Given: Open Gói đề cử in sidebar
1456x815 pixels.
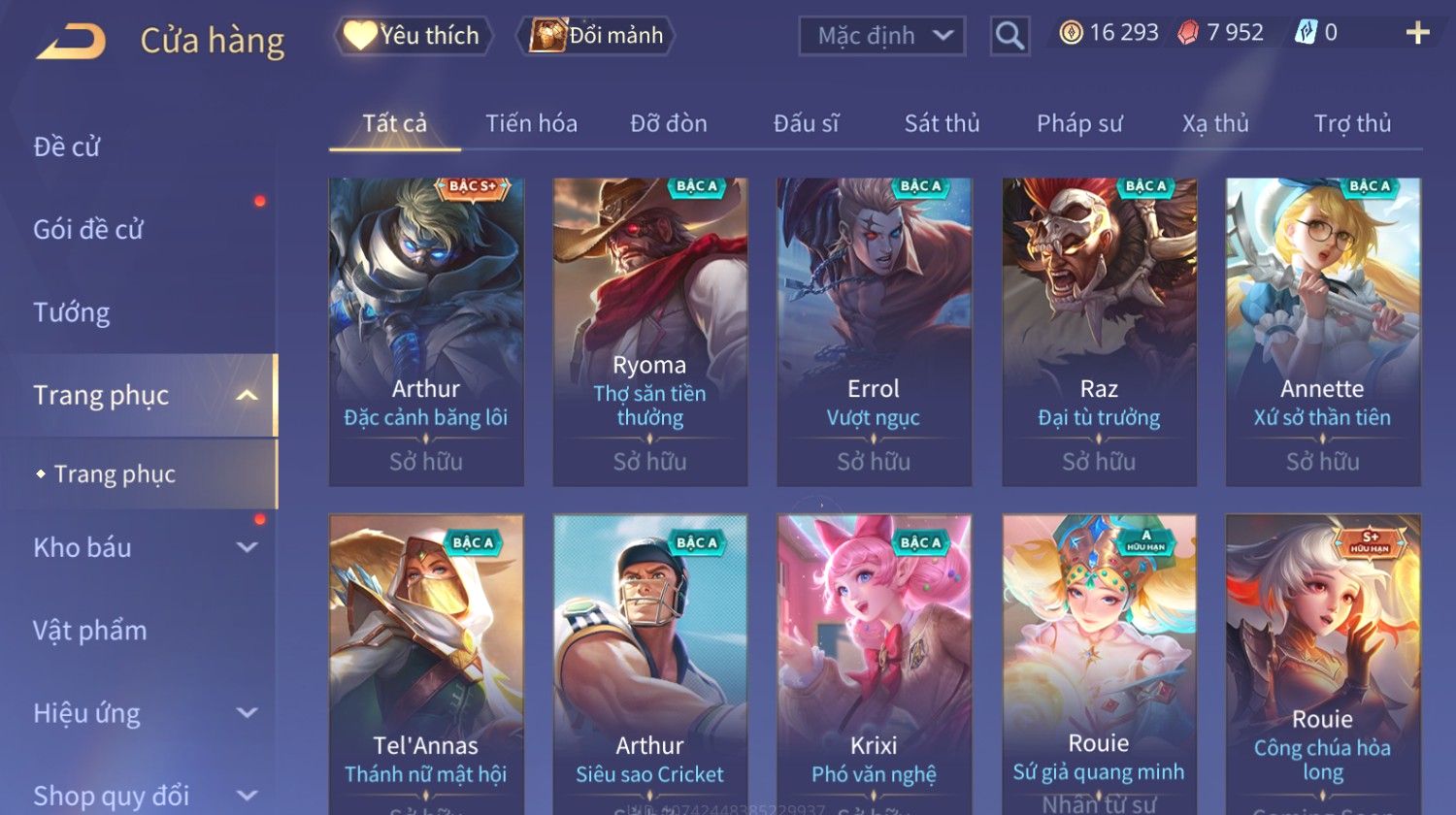Looking at the screenshot, I should point(88,230).
